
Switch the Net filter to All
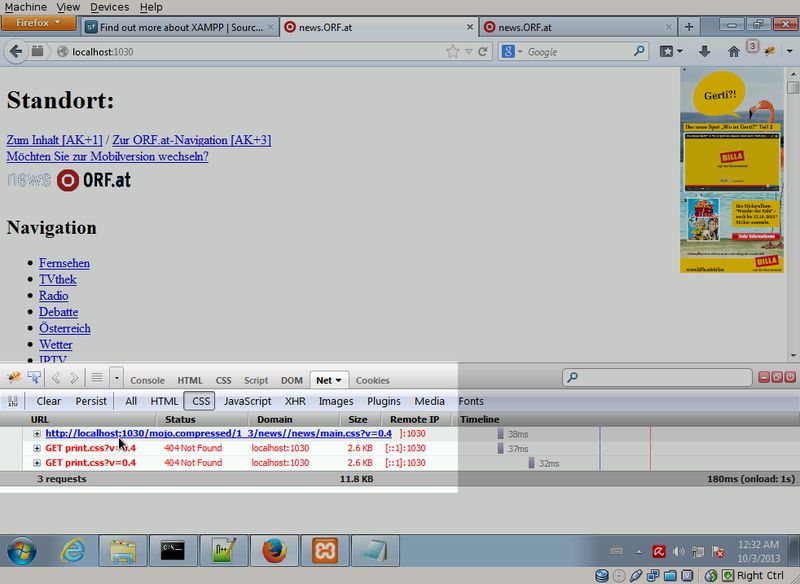pyautogui.click(x=131, y=401)
